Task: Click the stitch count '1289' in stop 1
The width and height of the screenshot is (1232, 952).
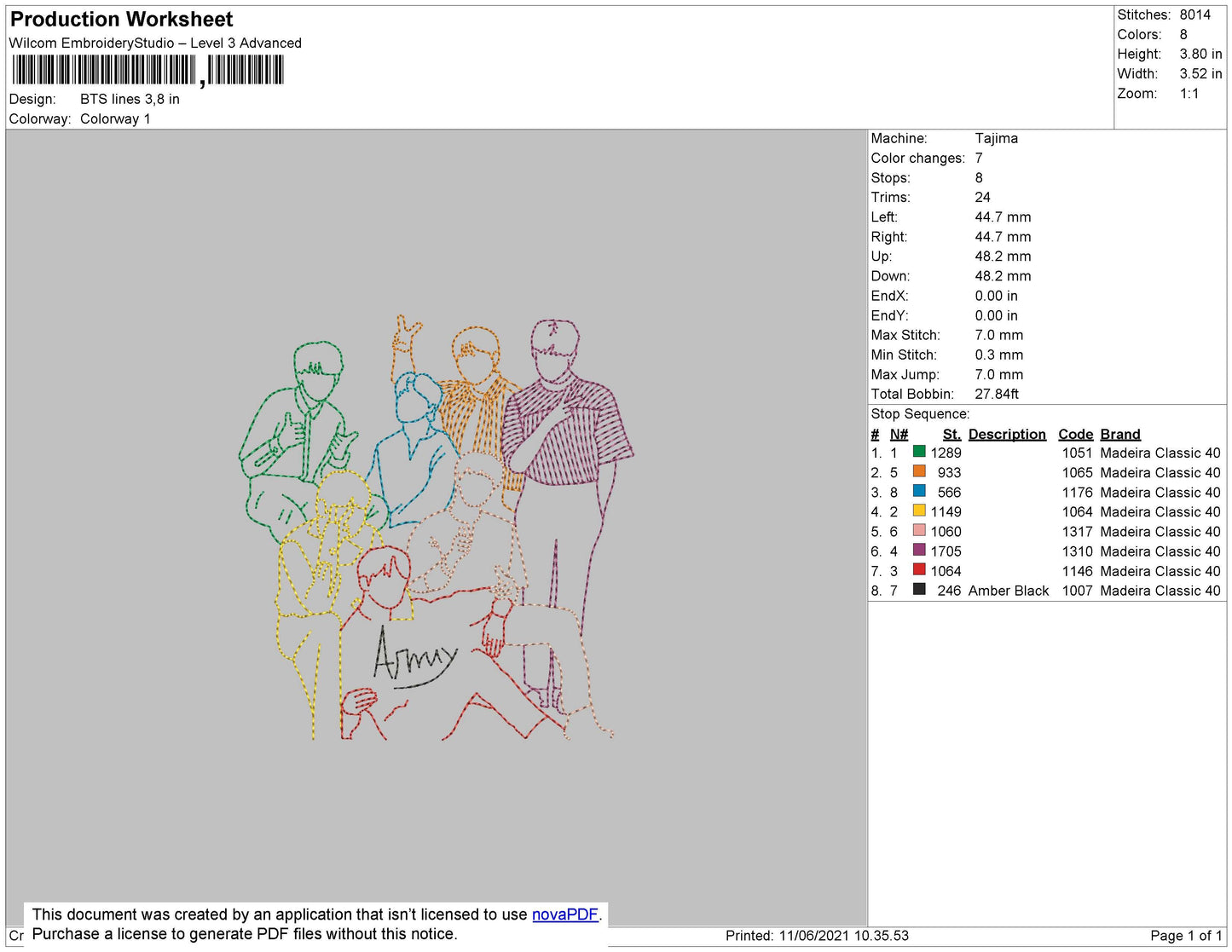Action: [x=946, y=453]
